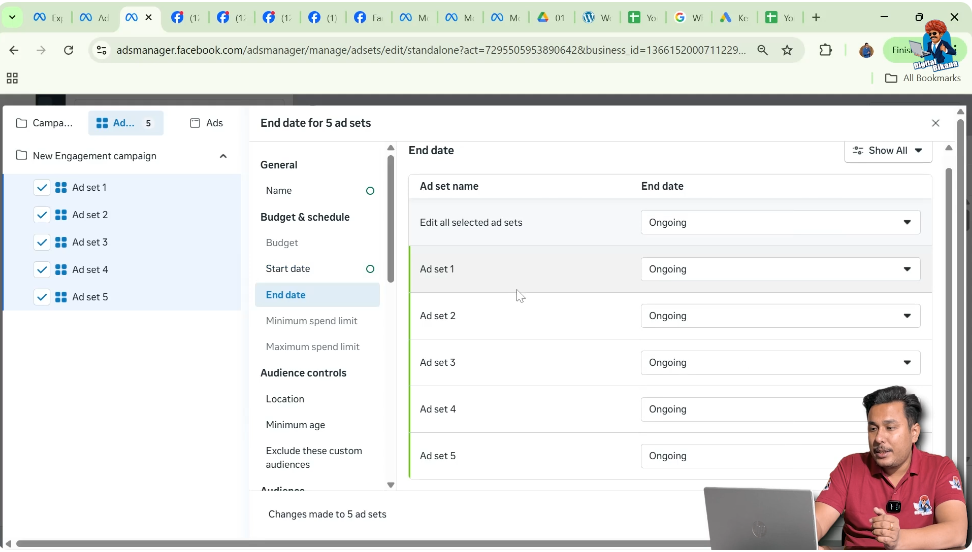Screen dimensions: 972x552
Task: Open the Ads tab in editor
Action: (x=206, y=123)
